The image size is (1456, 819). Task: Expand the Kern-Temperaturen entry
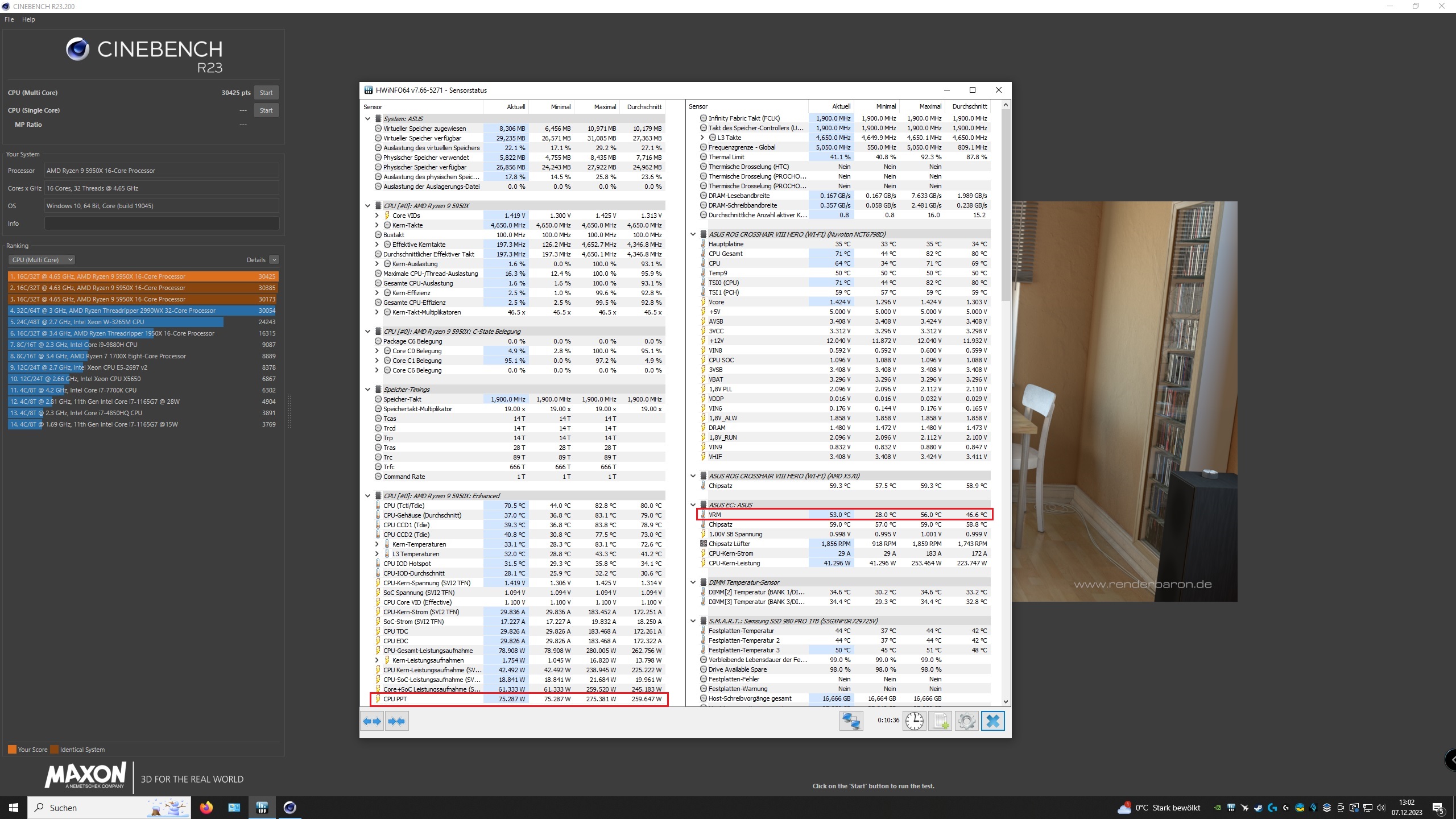pos(377,544)
